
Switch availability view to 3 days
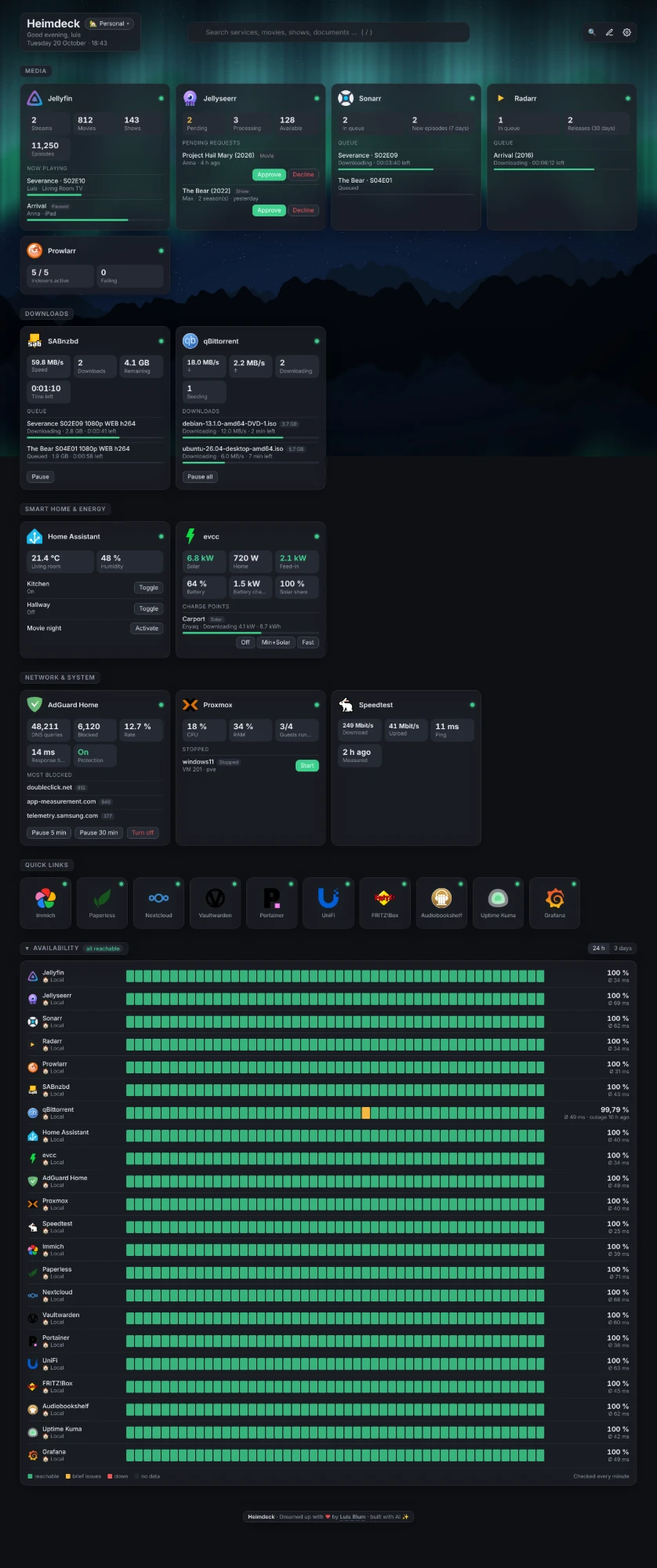coord(623,948)
